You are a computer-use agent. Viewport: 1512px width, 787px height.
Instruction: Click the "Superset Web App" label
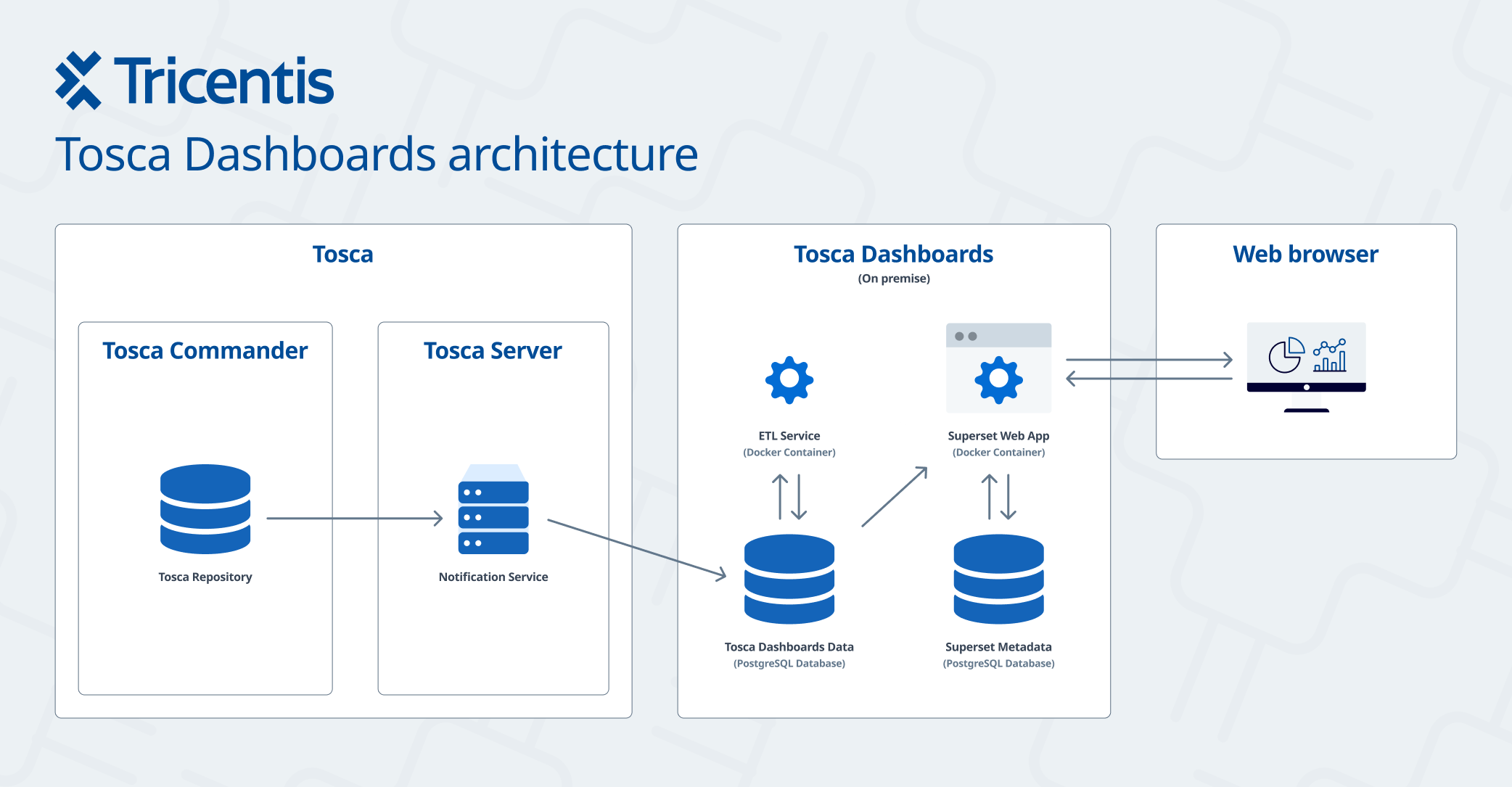[x=998, y=436]
